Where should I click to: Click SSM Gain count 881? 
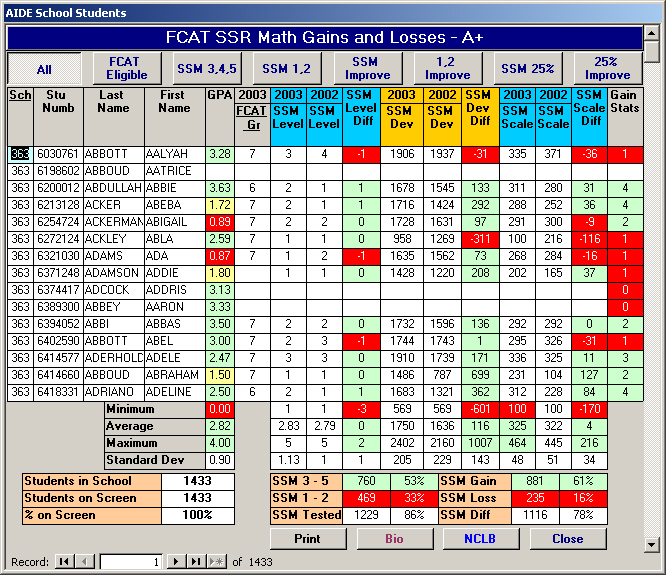coord(535,481)
